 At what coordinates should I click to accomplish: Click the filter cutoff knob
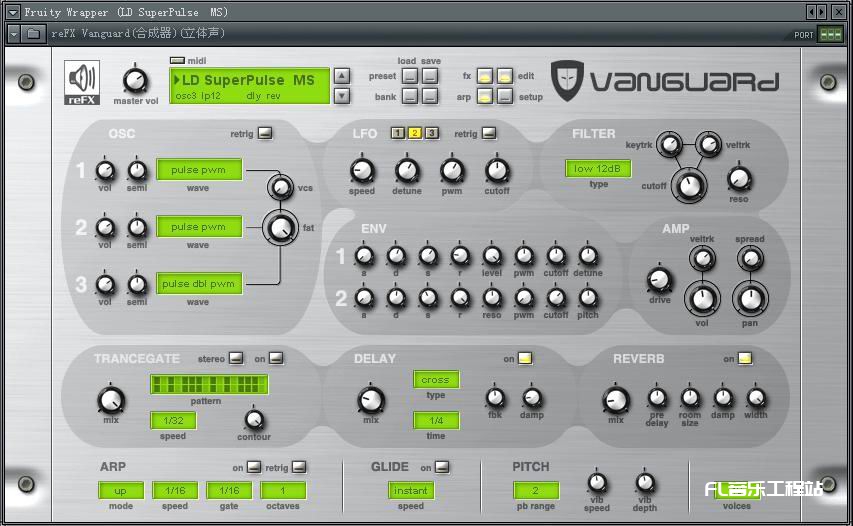(x=689, y=185)
